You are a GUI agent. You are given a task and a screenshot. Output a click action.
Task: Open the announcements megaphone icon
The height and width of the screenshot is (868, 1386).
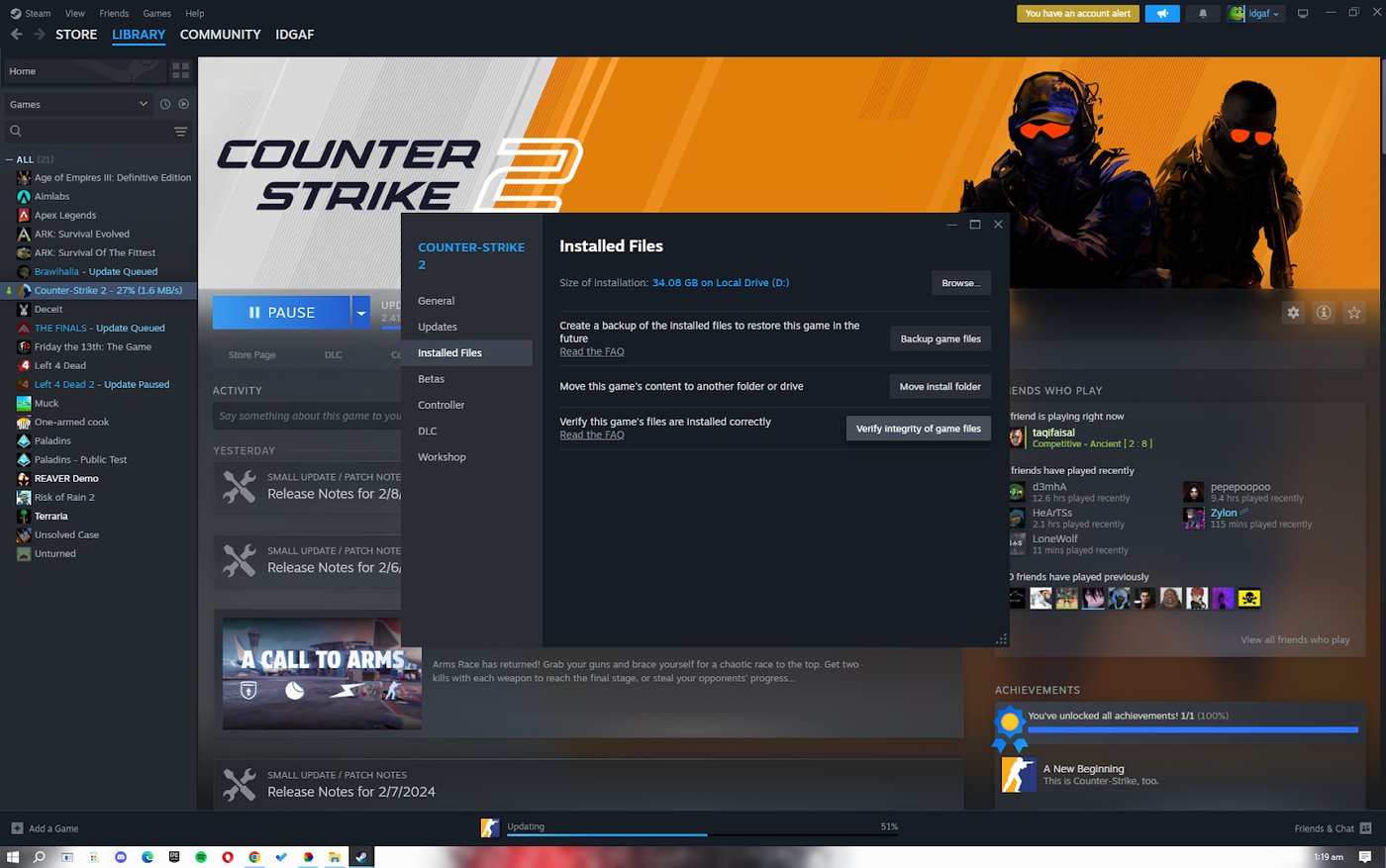[x=1162, y=14]
